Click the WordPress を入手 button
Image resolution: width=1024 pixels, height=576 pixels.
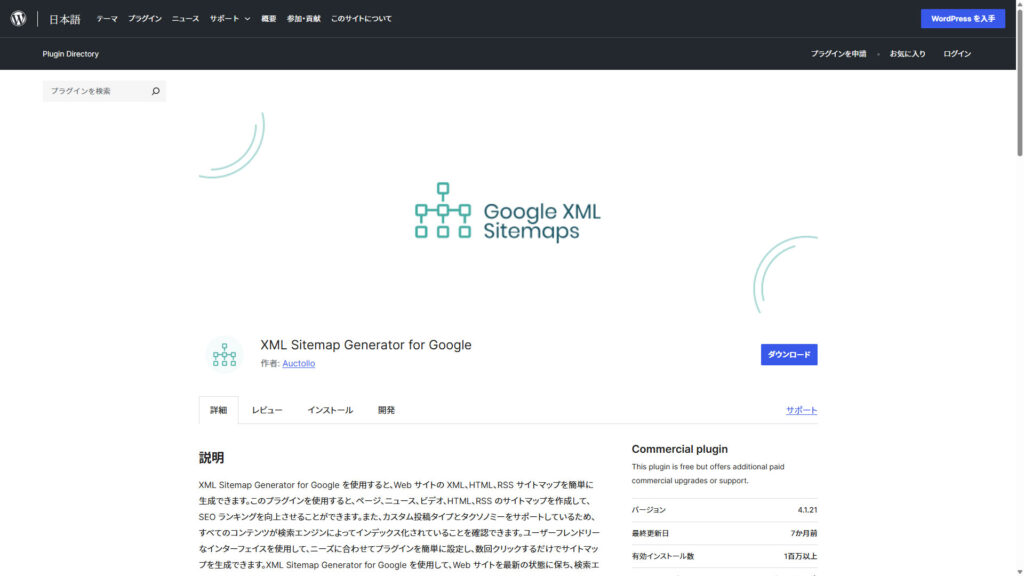tap(962, 19)
